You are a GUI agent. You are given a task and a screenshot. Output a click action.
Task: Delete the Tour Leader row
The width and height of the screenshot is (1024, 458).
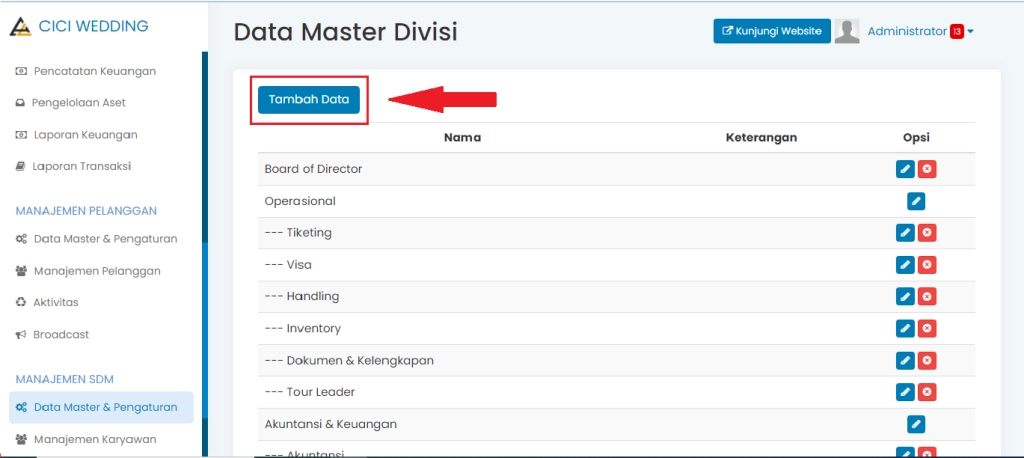[927, 392]
